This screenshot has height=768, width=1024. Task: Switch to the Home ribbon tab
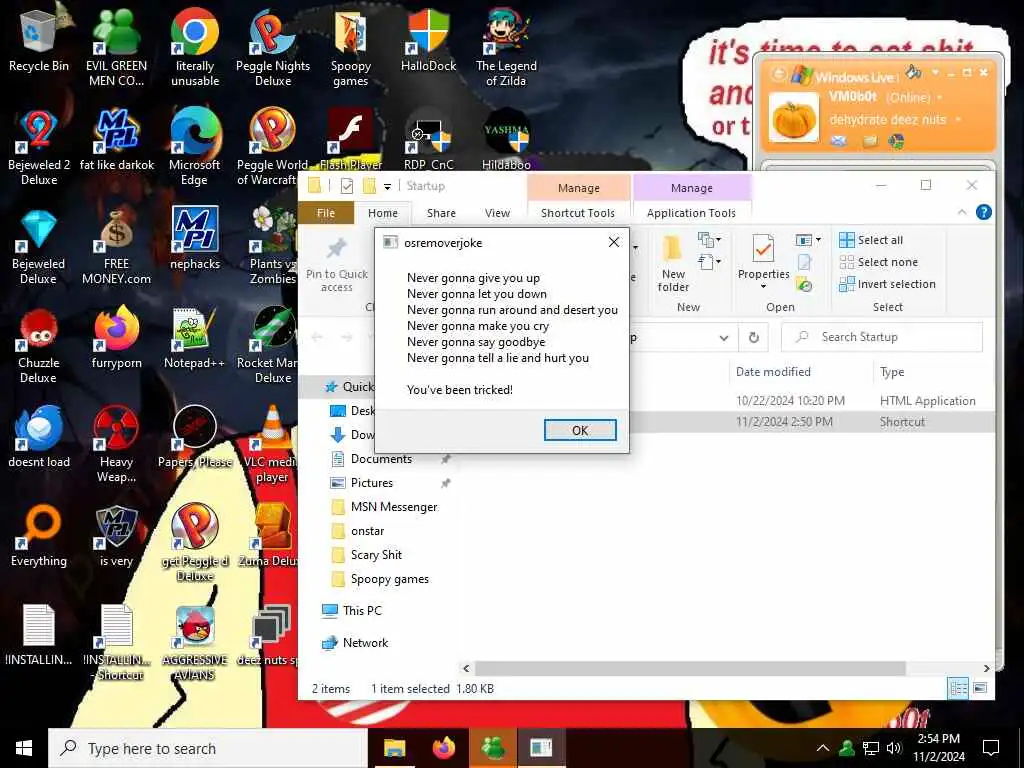[x=383, y=213]
